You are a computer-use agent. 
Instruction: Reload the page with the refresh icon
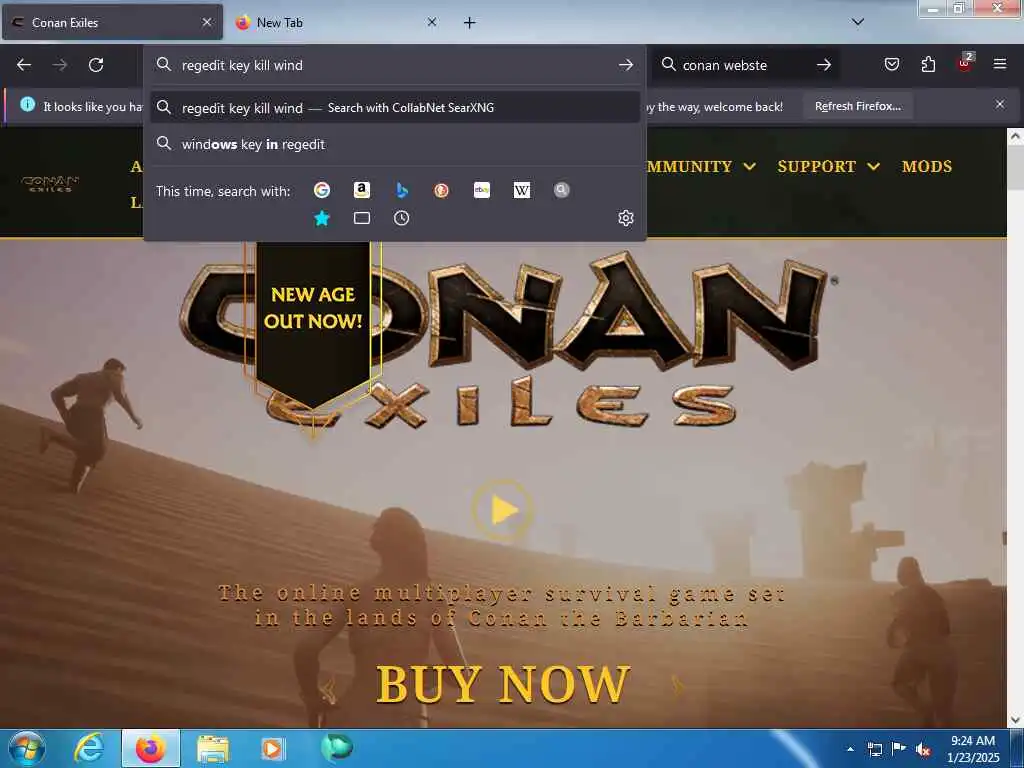coord(96,65)
